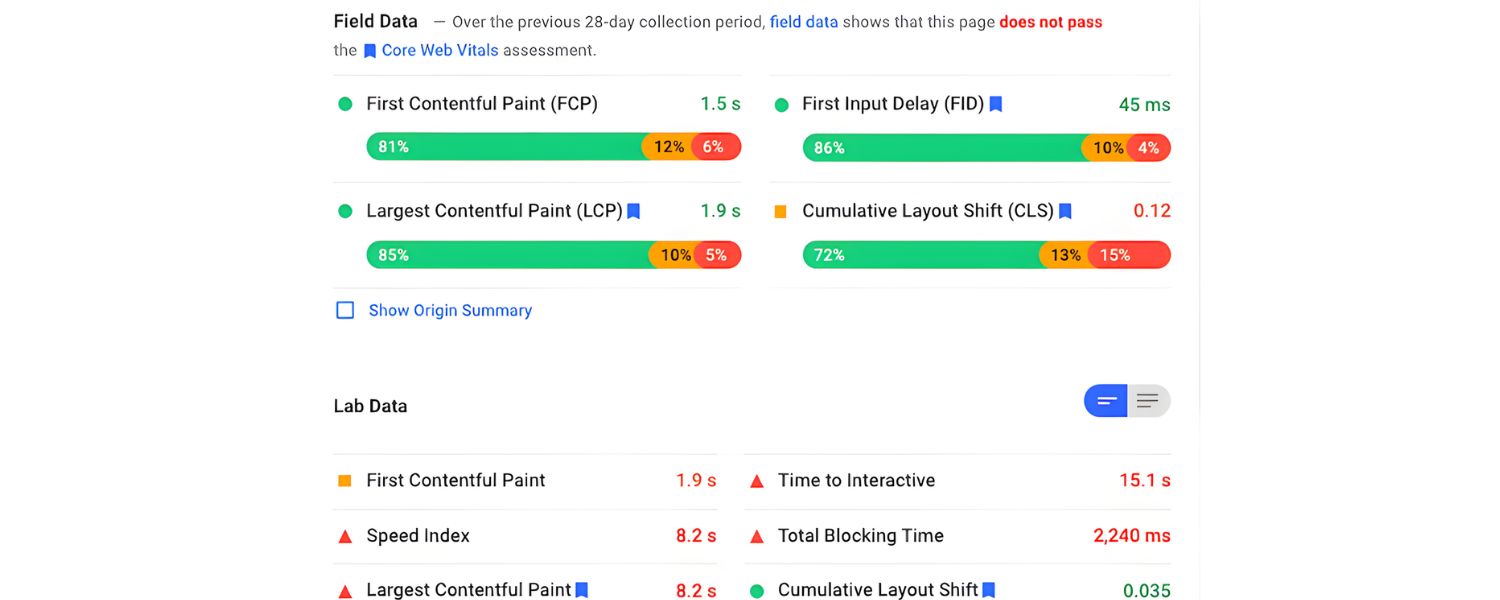
Task: Switch Lab Data to expanded description view
Action: coord(1148,401)
